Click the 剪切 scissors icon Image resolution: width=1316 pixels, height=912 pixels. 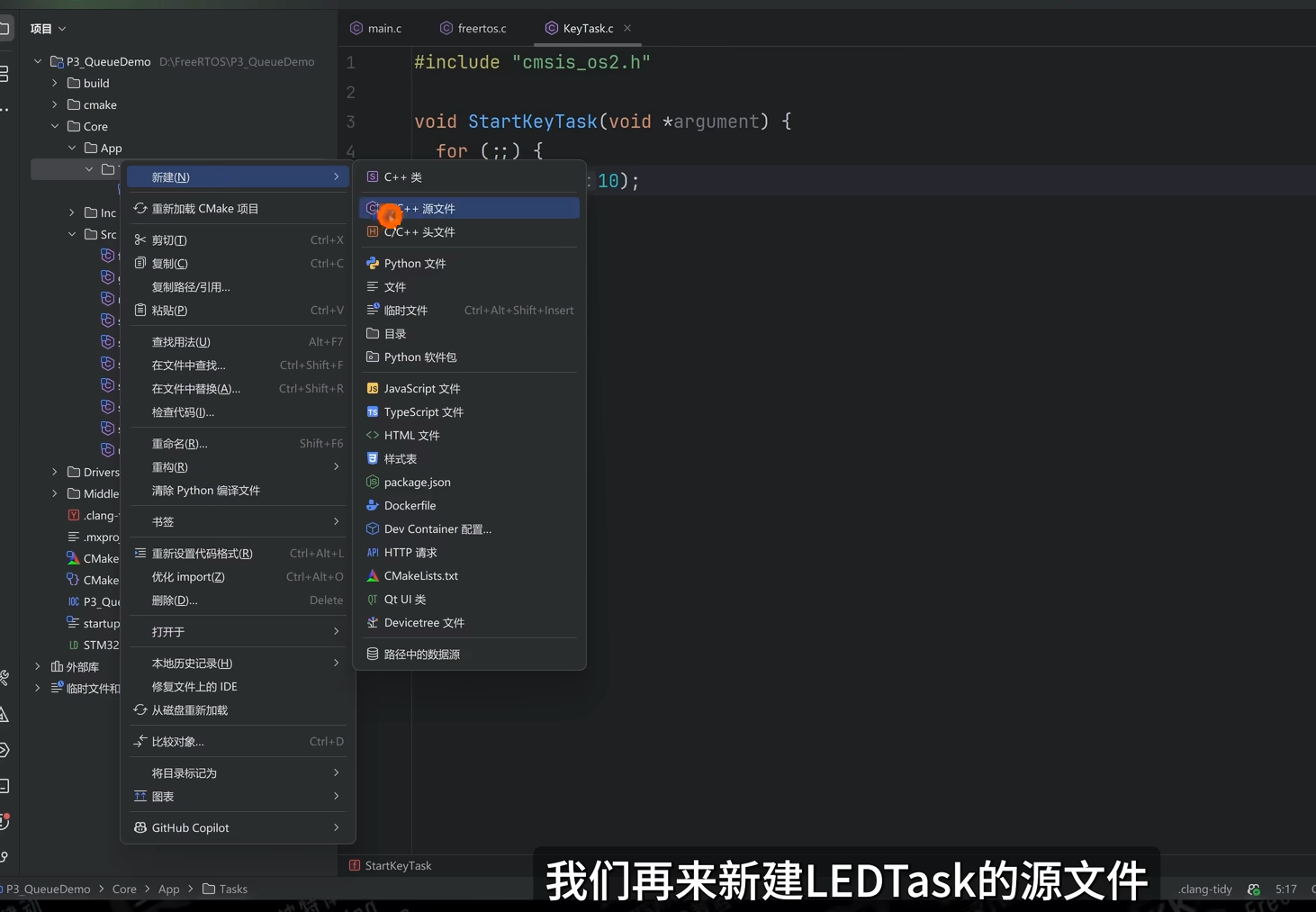click(140, 239)
